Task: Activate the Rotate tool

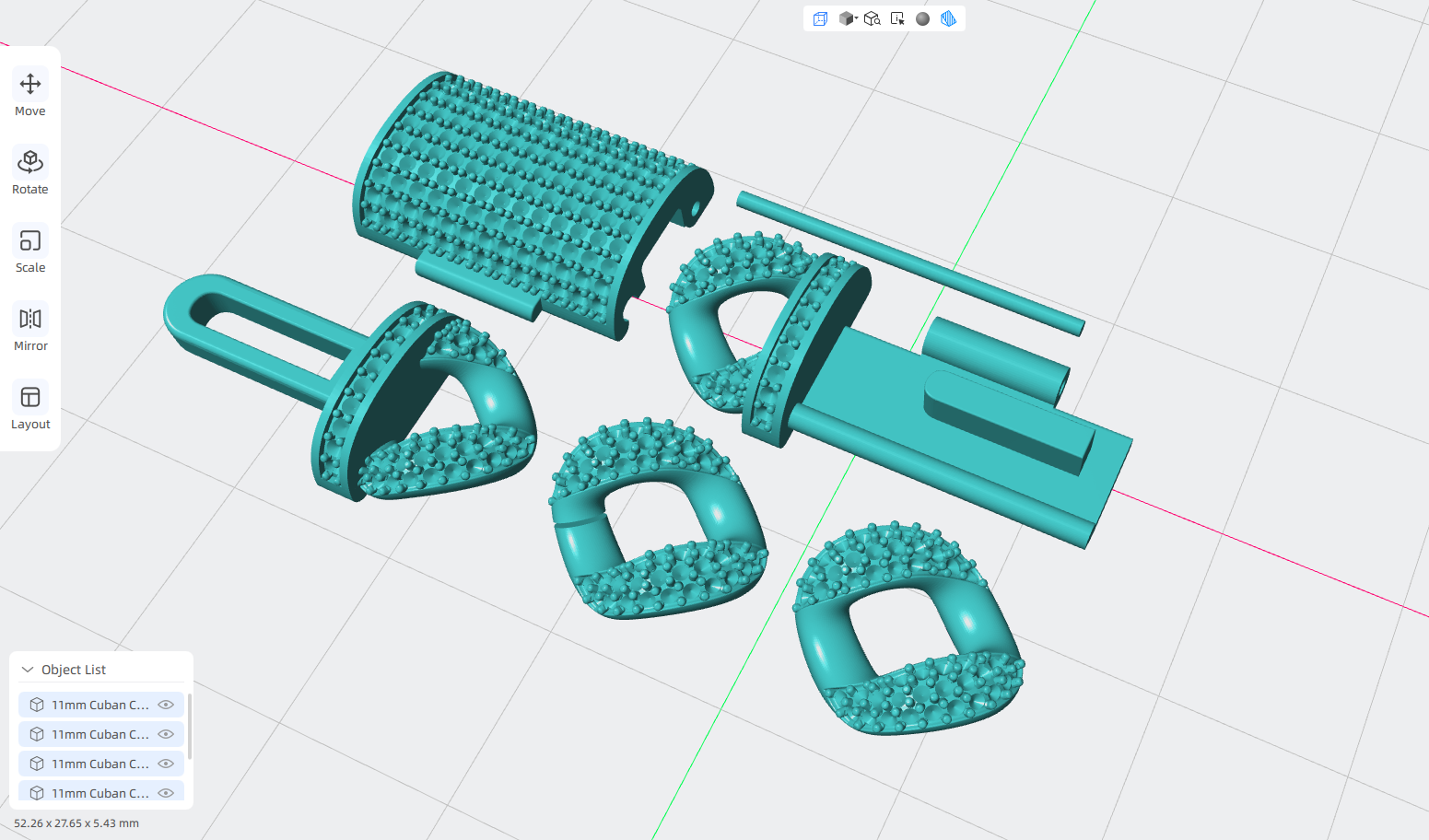Action: click(x=30, y=171)
